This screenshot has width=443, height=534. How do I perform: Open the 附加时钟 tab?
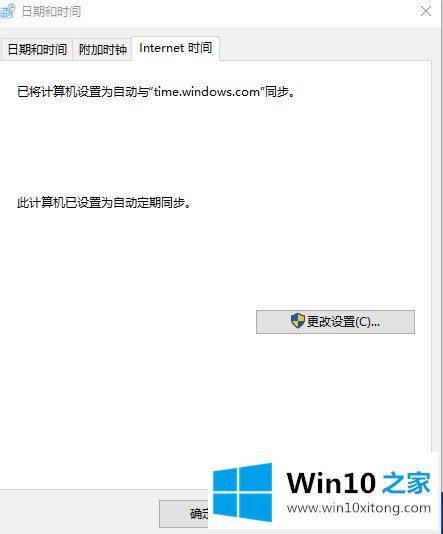pyautogui.click(x=102, y=50)
